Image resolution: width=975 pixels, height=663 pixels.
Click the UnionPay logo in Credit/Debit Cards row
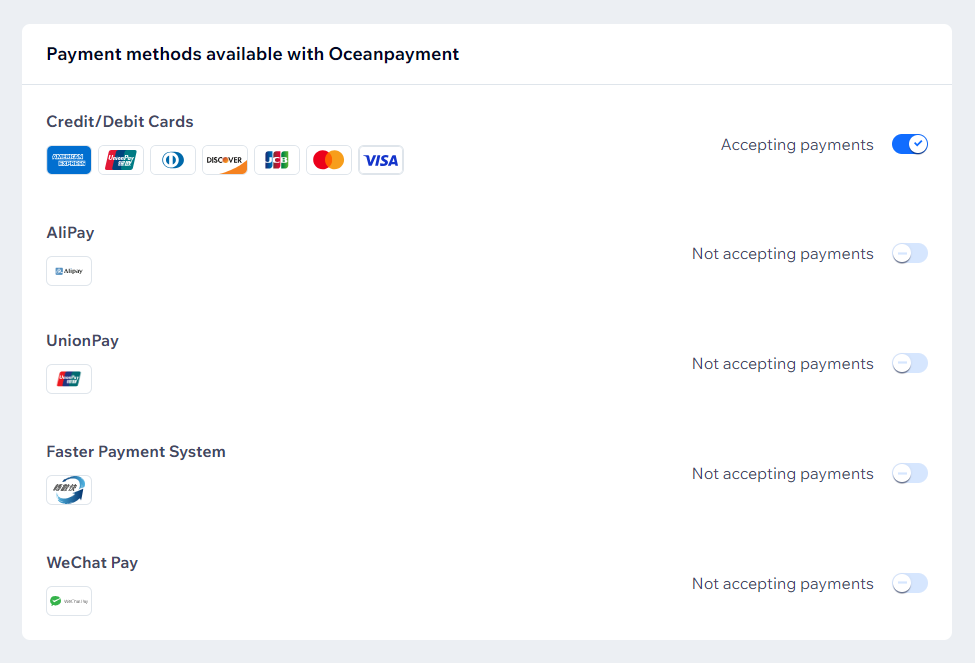coord(121,160)
